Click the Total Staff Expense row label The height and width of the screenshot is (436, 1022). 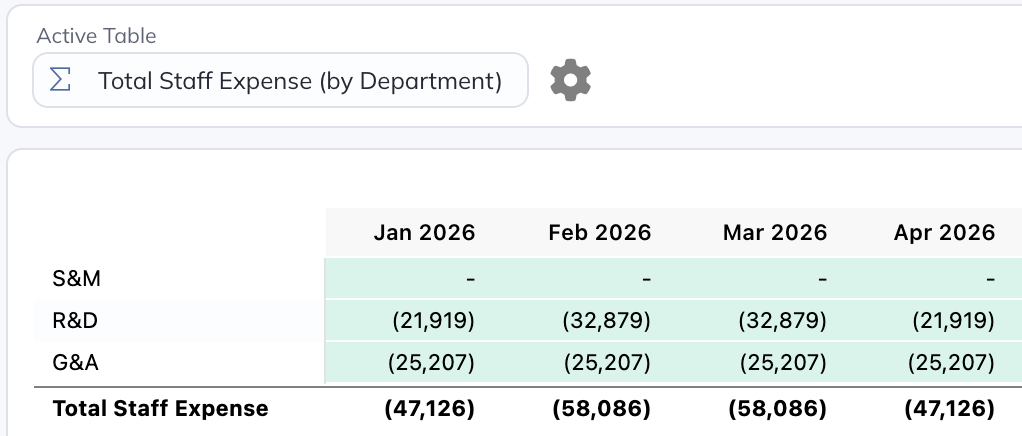160,408
